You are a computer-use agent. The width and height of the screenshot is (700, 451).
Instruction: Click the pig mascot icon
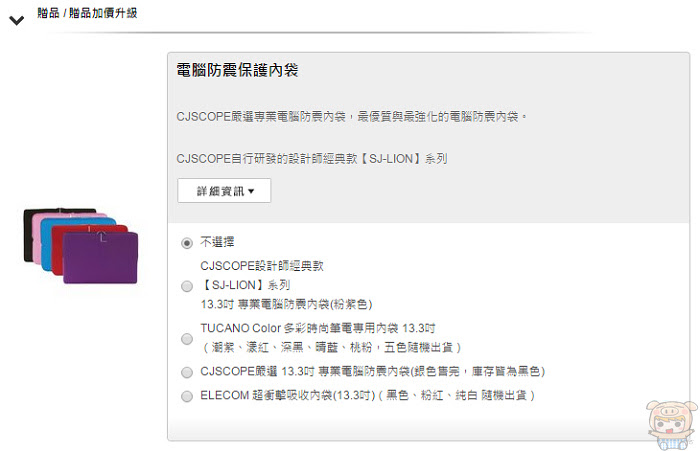click(x=671, y=424)
